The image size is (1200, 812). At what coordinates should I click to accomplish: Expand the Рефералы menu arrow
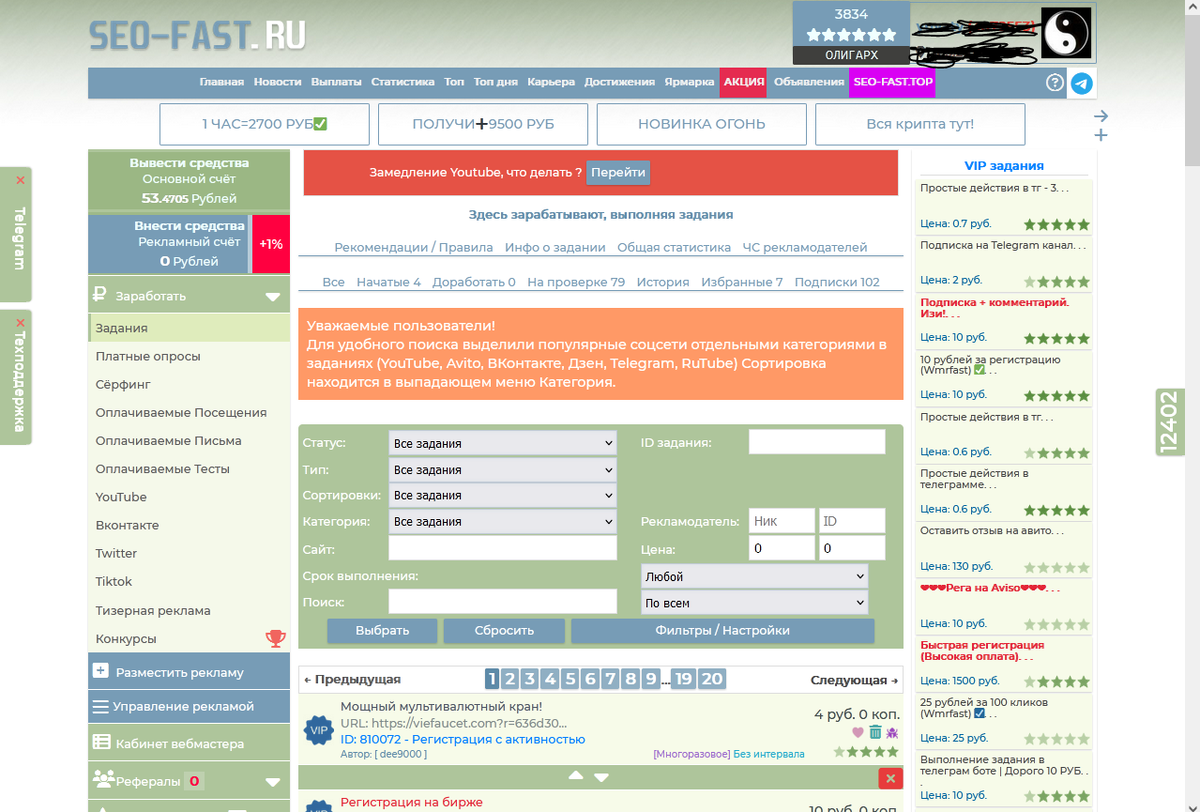[272, 782]
